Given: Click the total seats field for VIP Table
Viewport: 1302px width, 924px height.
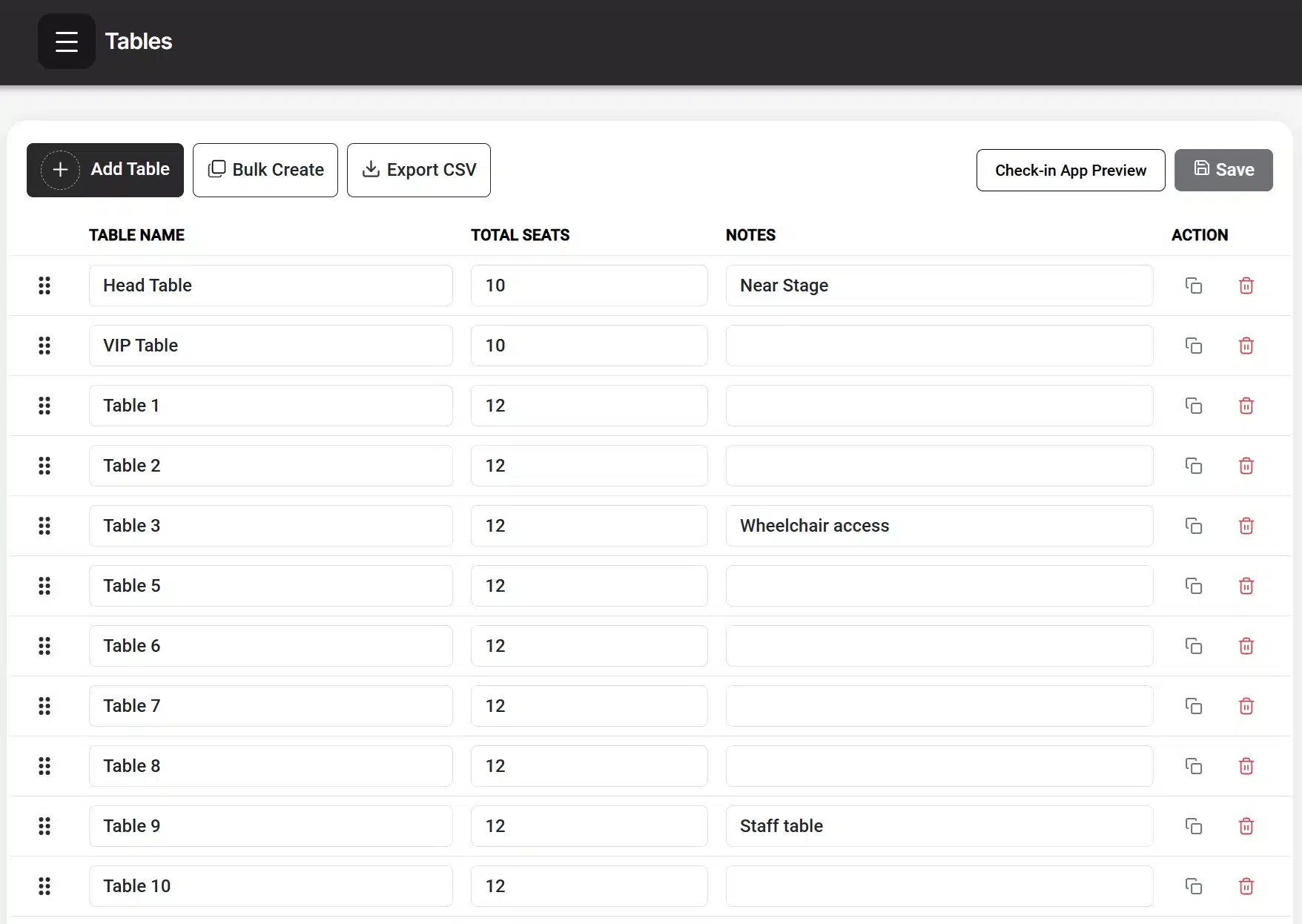Looking at the screenshot, I should click(589, 346).
